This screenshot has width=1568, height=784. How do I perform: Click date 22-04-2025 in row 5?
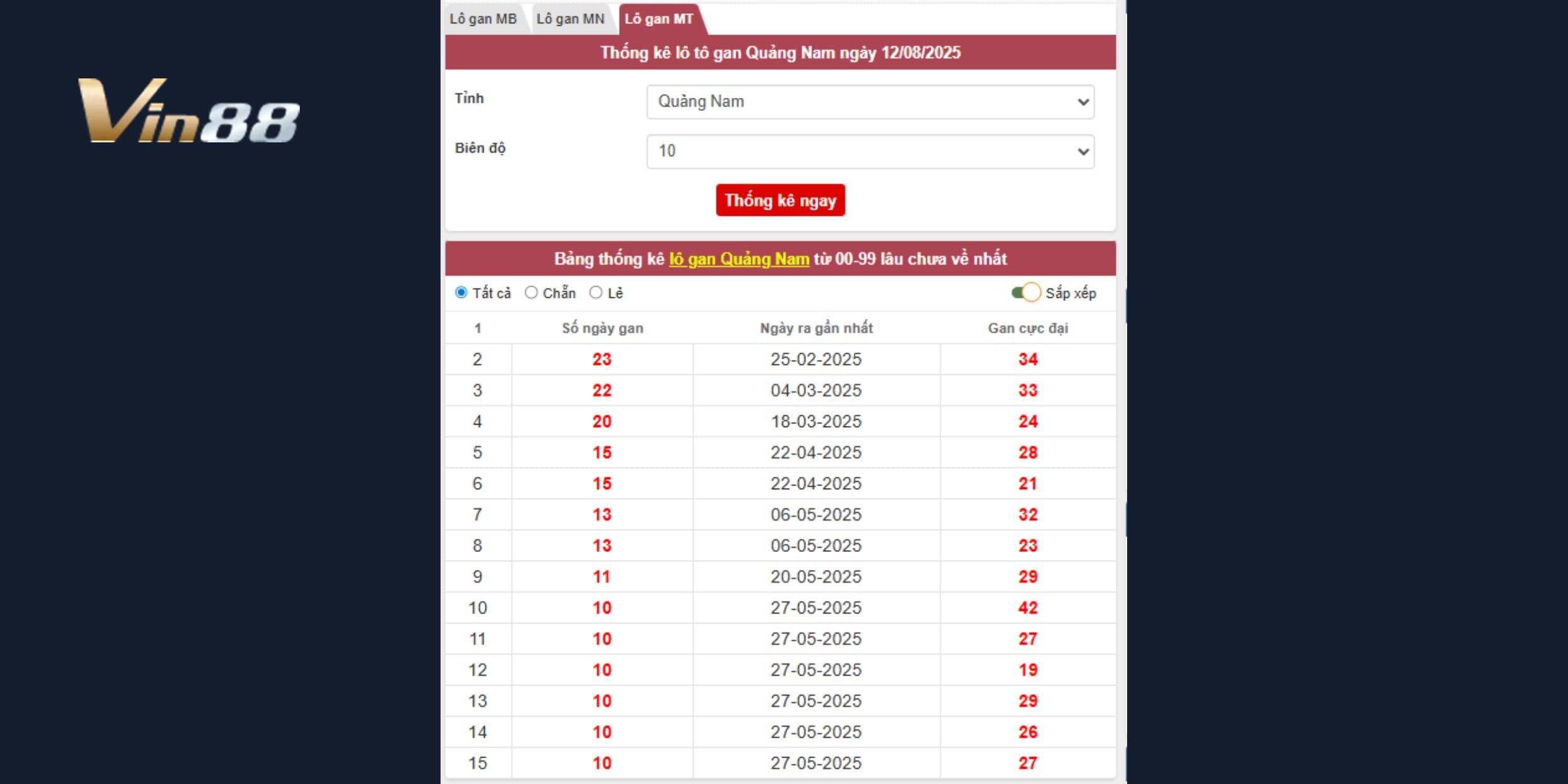click(x=816, y=452)
